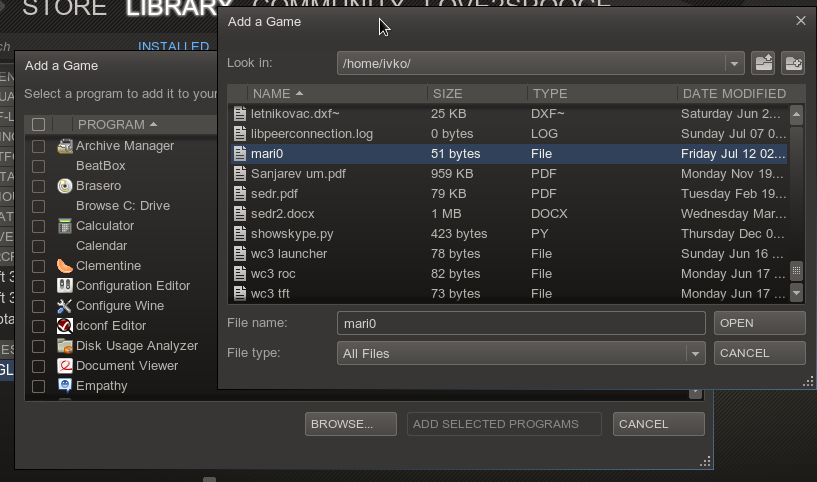Check the Configuration Editor checkbox
The image size is (817, 482).
[38, 286]
